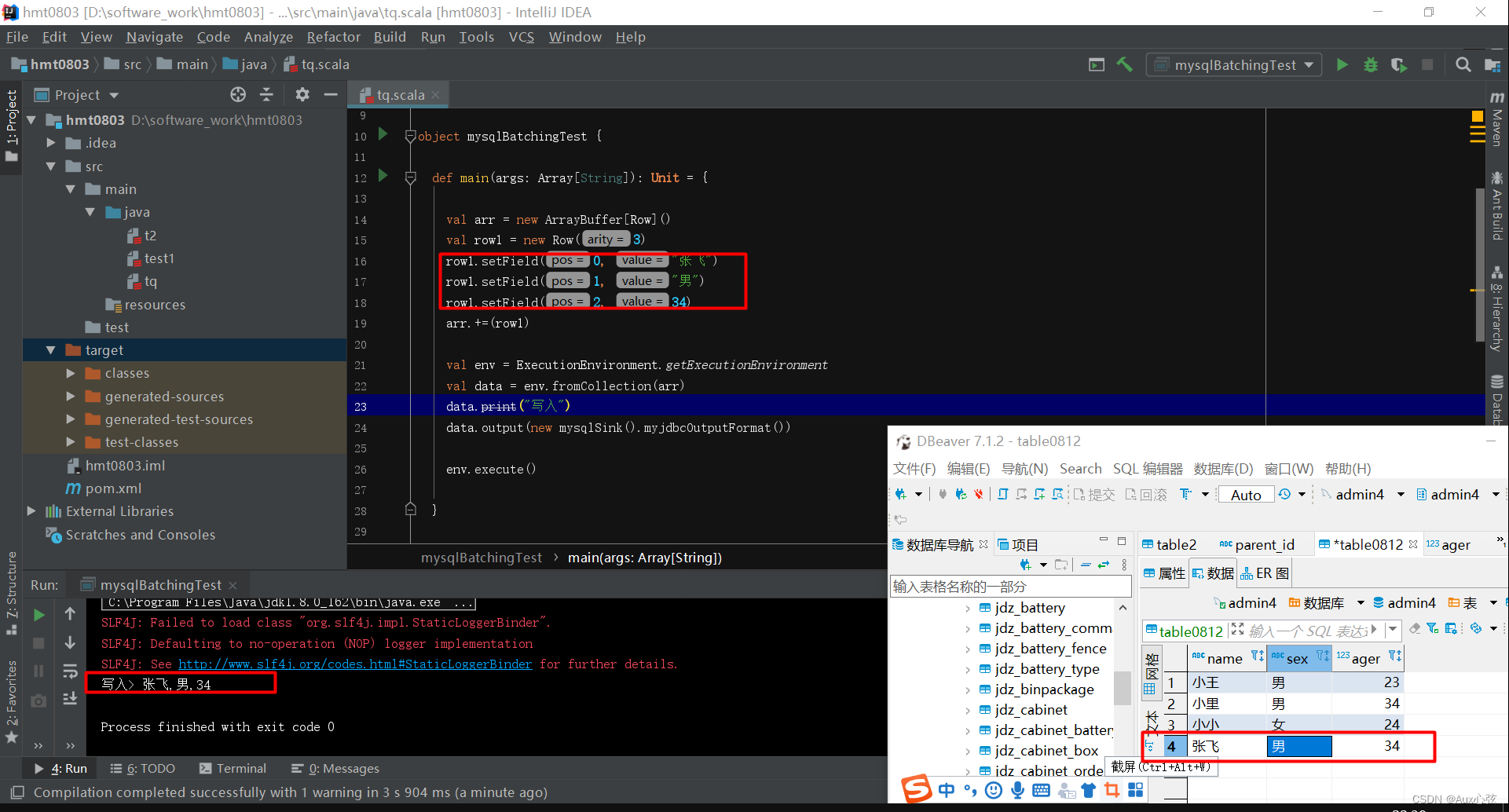Start the Debug session with the bug icon
Image resolution: width=1509 pixels, height=812 pixels.
click(1371, 64)
